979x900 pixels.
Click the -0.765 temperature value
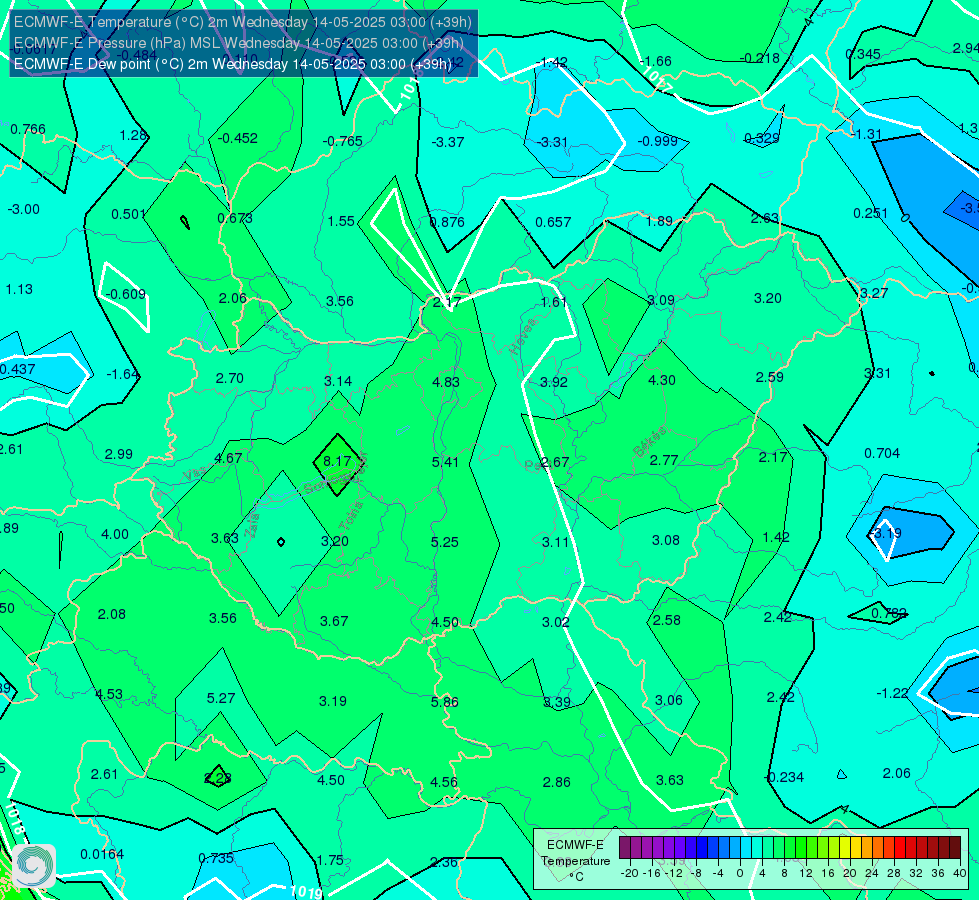point(342,141)
